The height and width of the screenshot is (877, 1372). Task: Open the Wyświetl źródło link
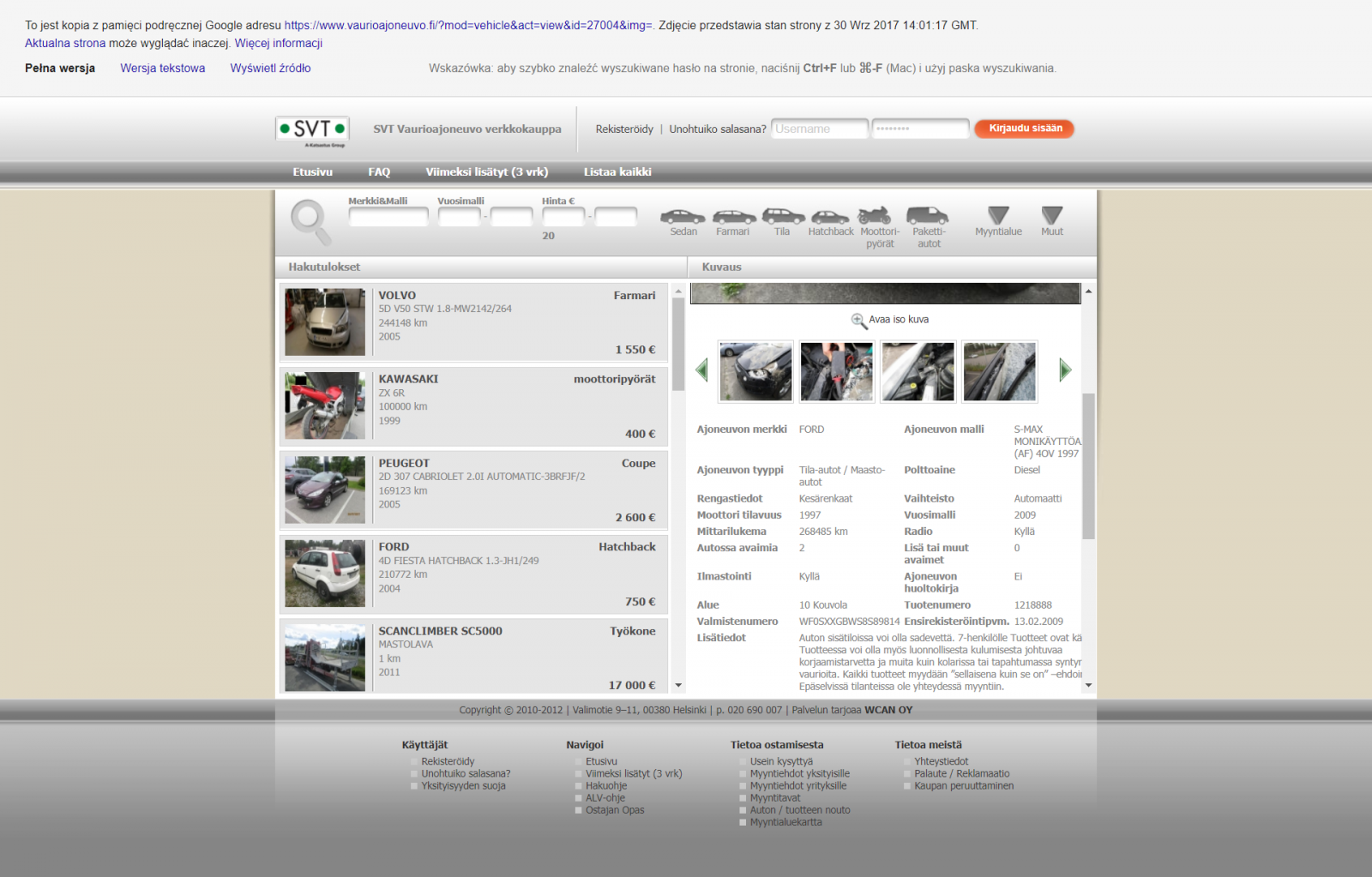pos(270,69)
